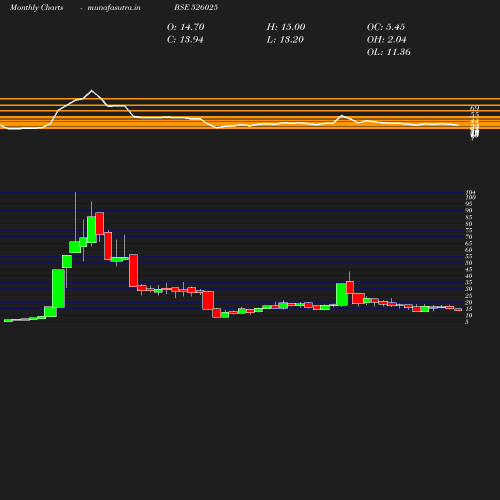This screenshot has width=500, height=500.
Task: Click the 50 price axis label
Action: click(x=469, y=263)
